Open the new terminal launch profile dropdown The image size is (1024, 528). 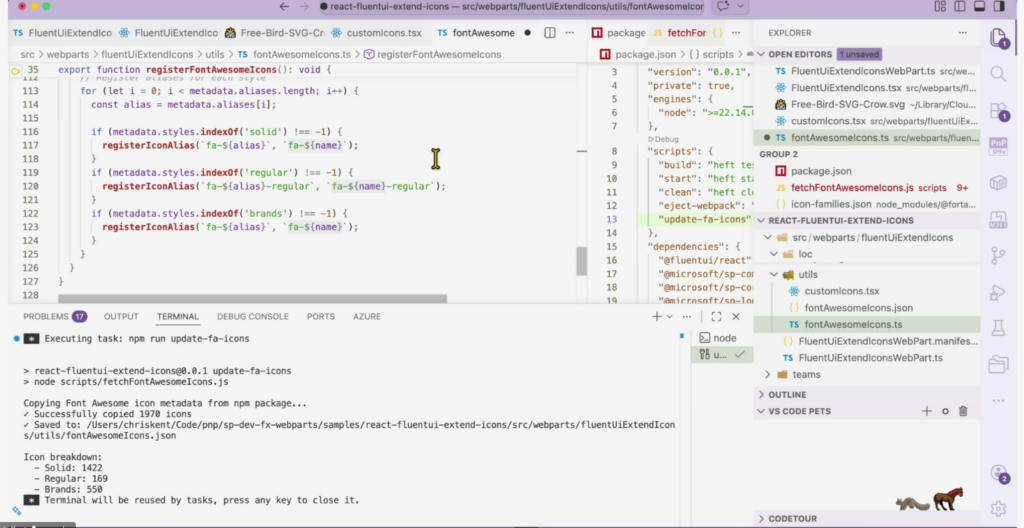(x=671, y=316)
